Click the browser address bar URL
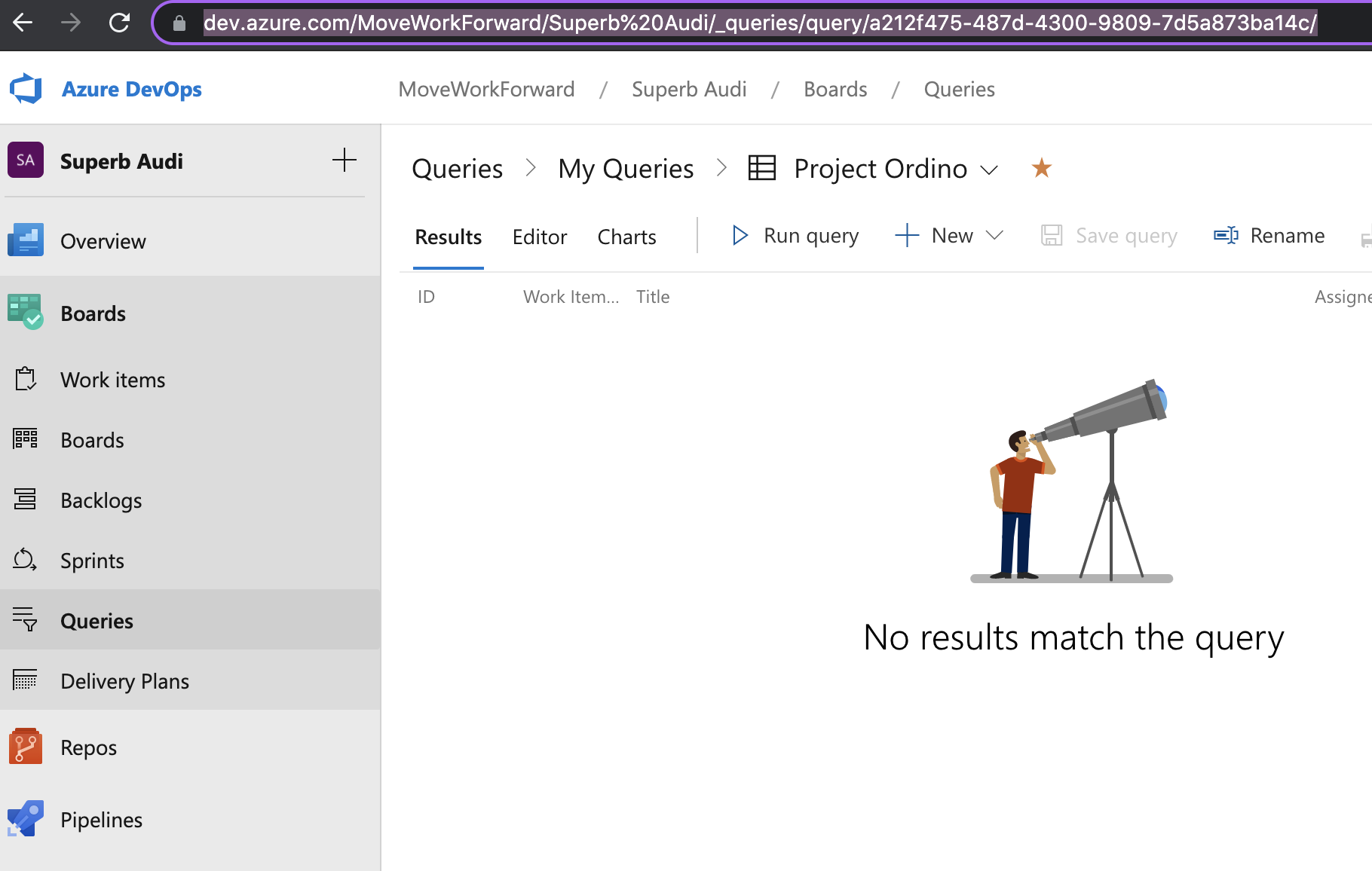The height and width of the screenshot is (871, 1372). coord(760,23)
